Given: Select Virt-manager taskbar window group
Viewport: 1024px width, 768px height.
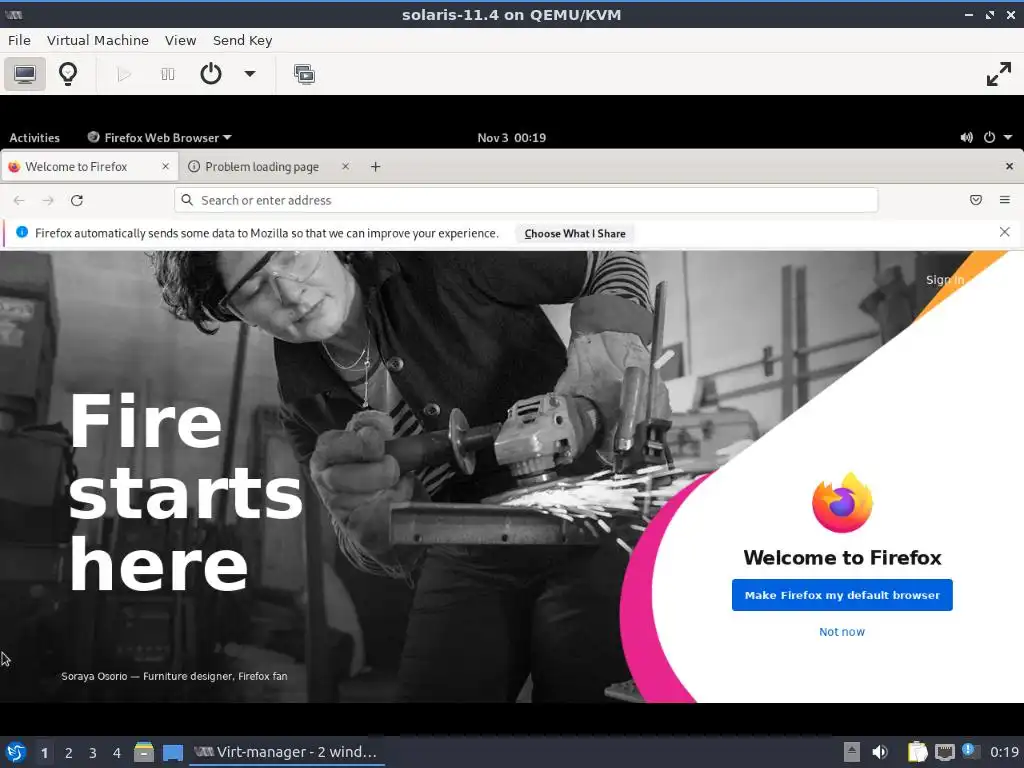Looking at the screenshot, I should (x=287, y=752).
